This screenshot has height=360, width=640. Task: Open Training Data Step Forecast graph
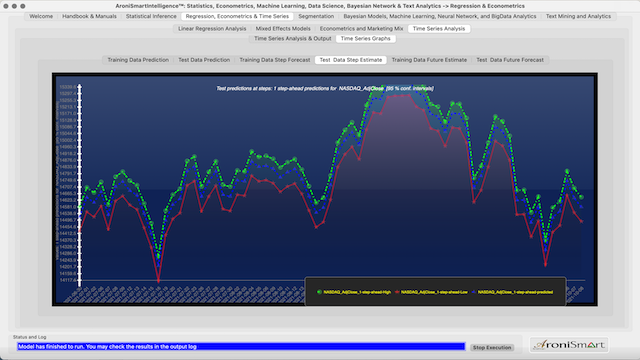coord(275,60)
